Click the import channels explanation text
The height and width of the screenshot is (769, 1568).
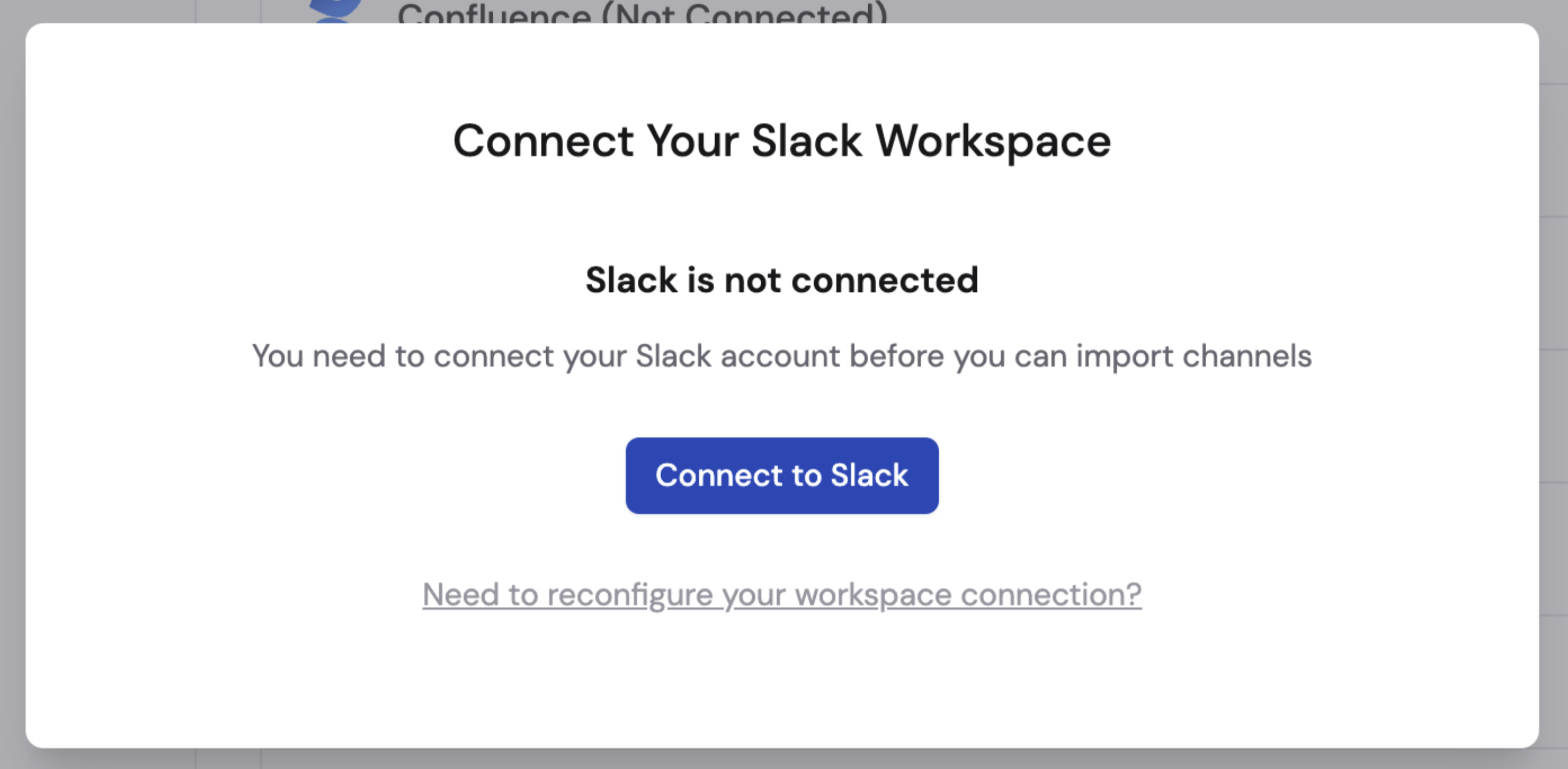click(782, 356)
